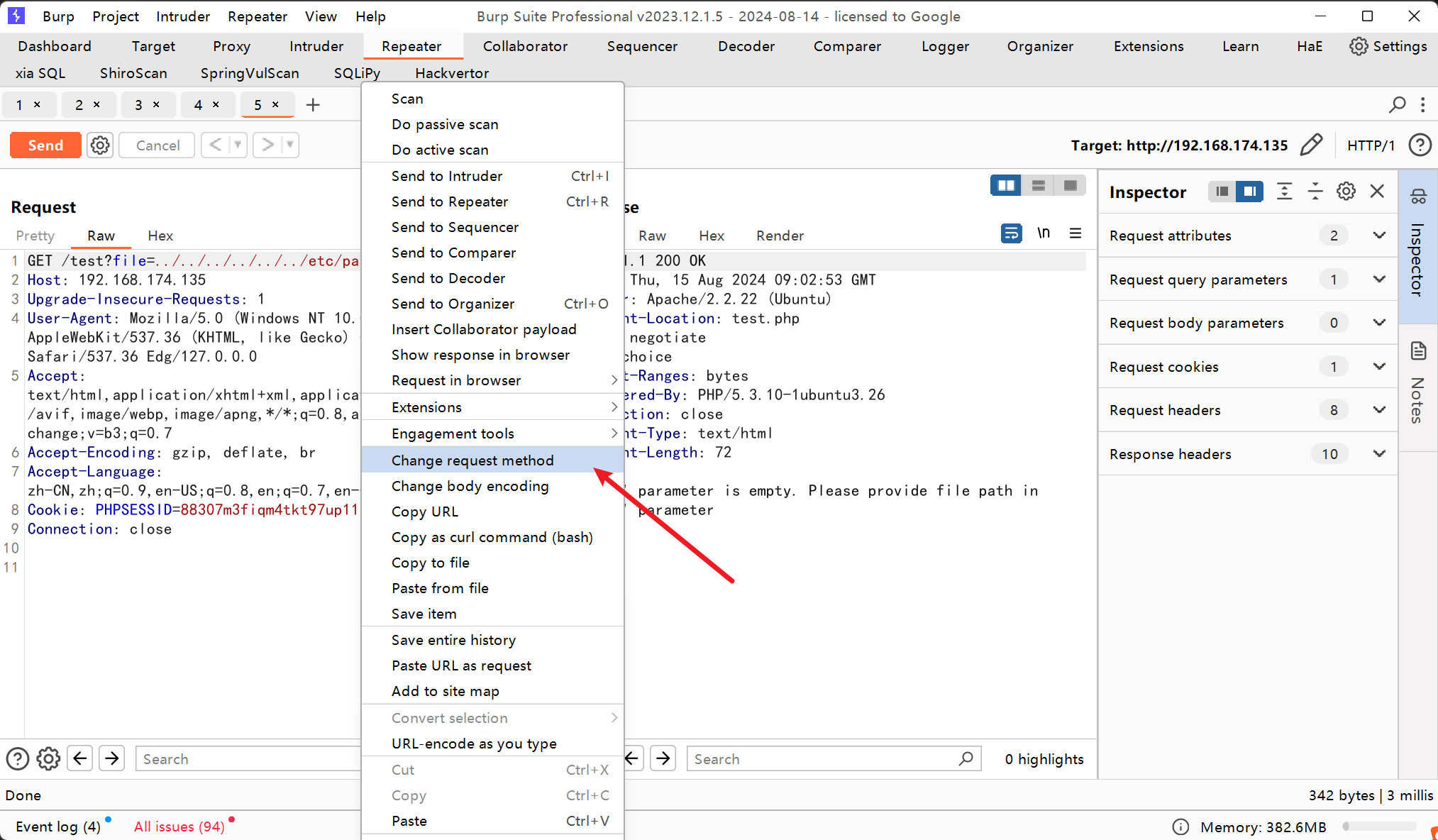
Task: Expand all Inspector sections icon
Action: [x=1284, y=192]
